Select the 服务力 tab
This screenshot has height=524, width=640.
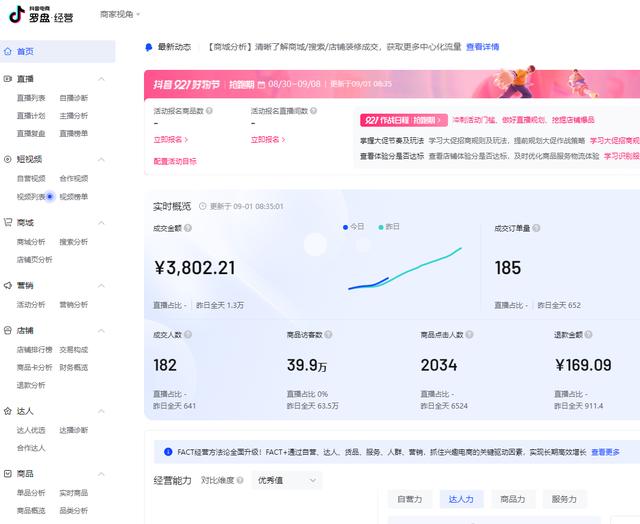pos(564,499)
